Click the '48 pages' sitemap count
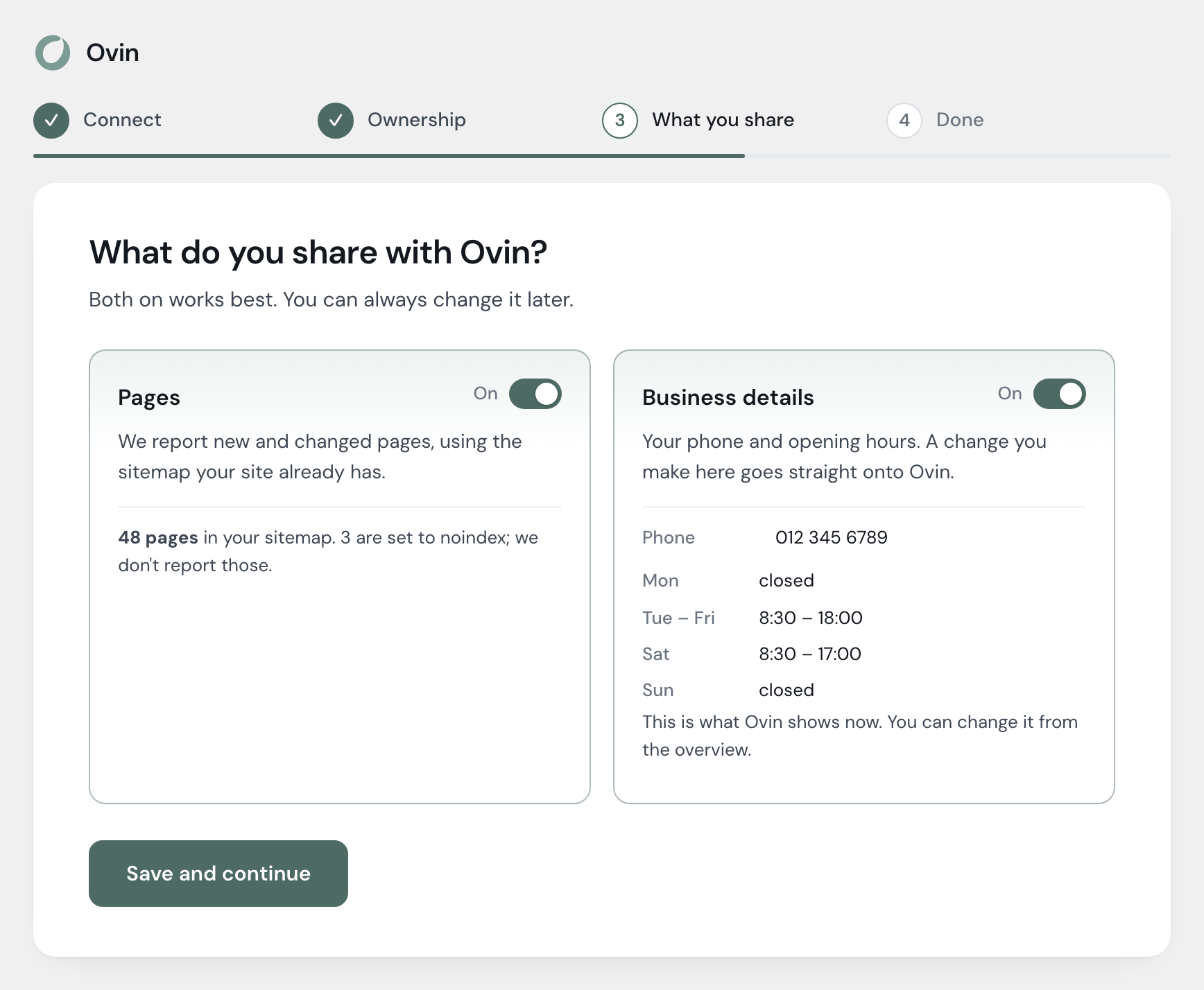The image size is (1204, 990). pos(158,537)
